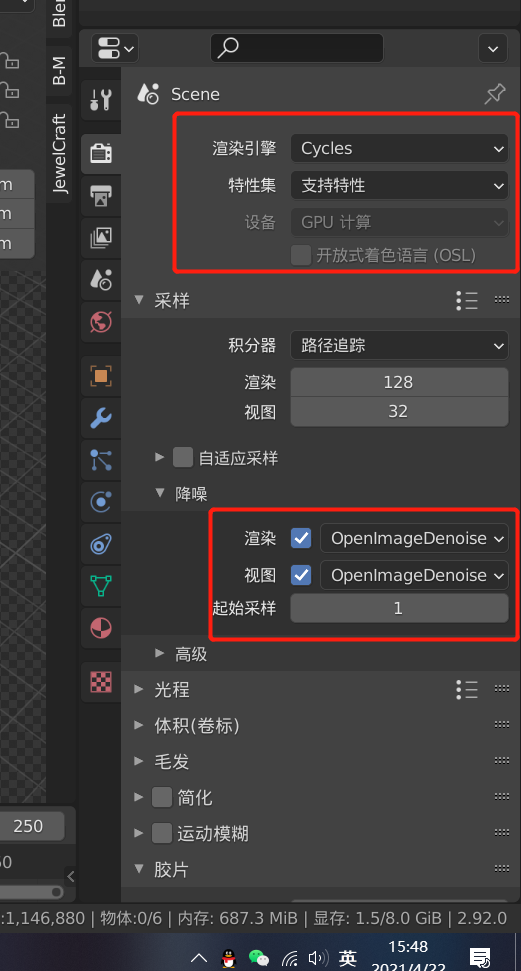The width and height of the screenshot is (521, 971).
Task: Open the Modifier properties wrench icon
Action: coord(100,418)
